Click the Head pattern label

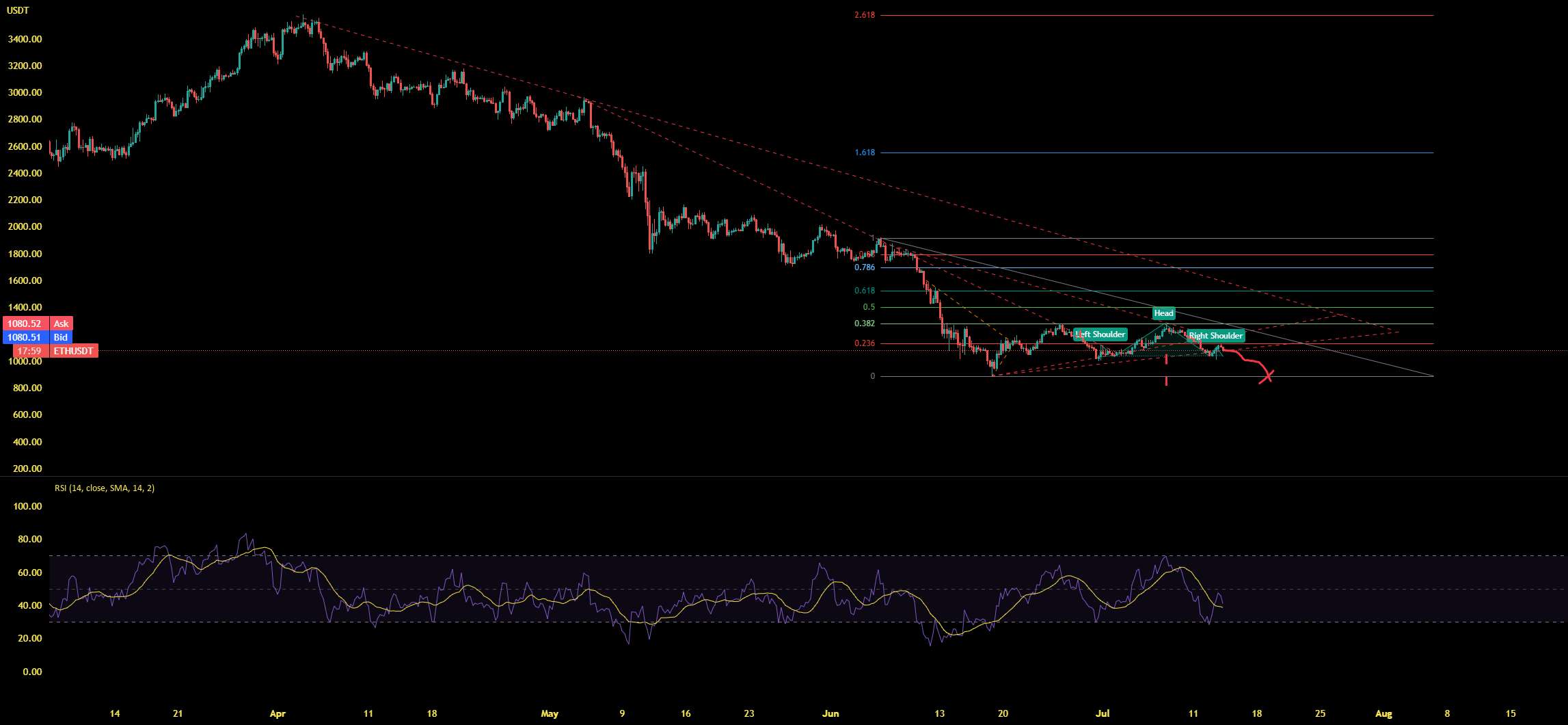click(x=1163, y=313)
